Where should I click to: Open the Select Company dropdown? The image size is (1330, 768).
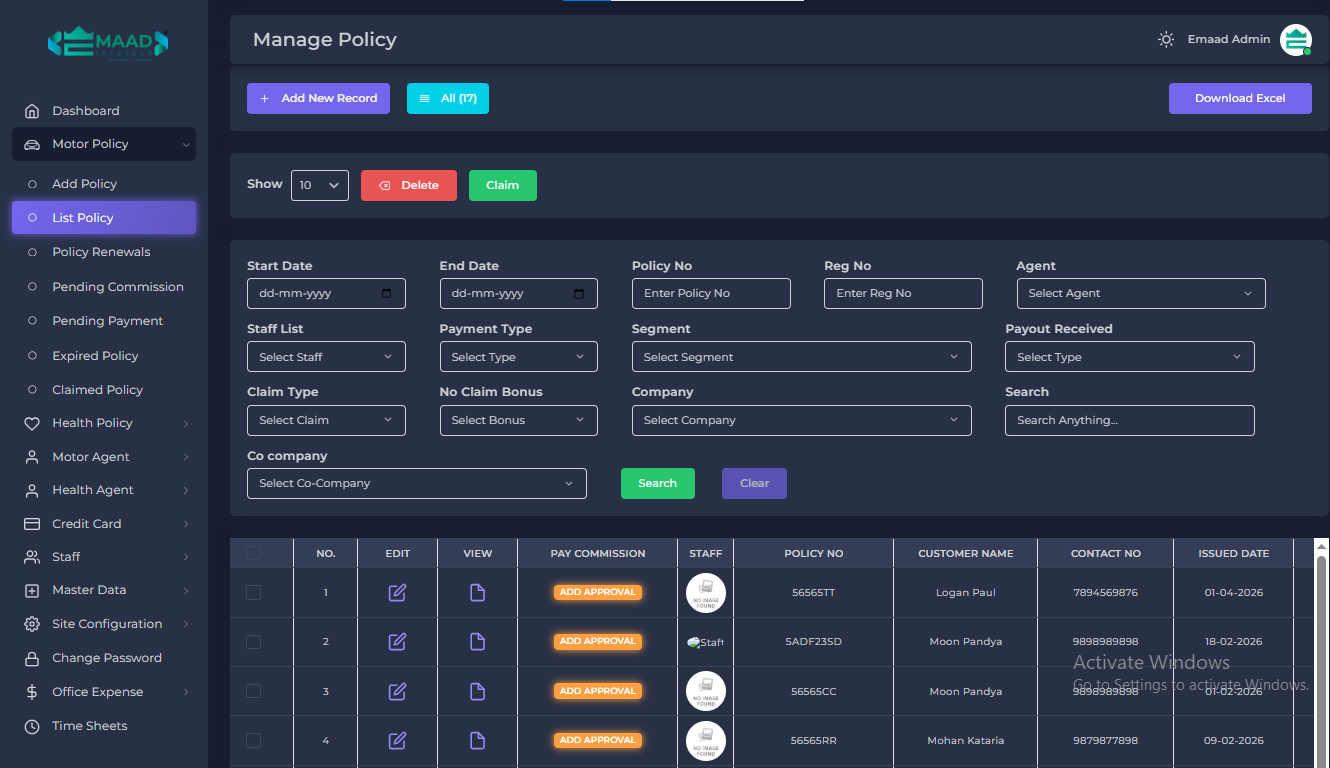(801, 421)
